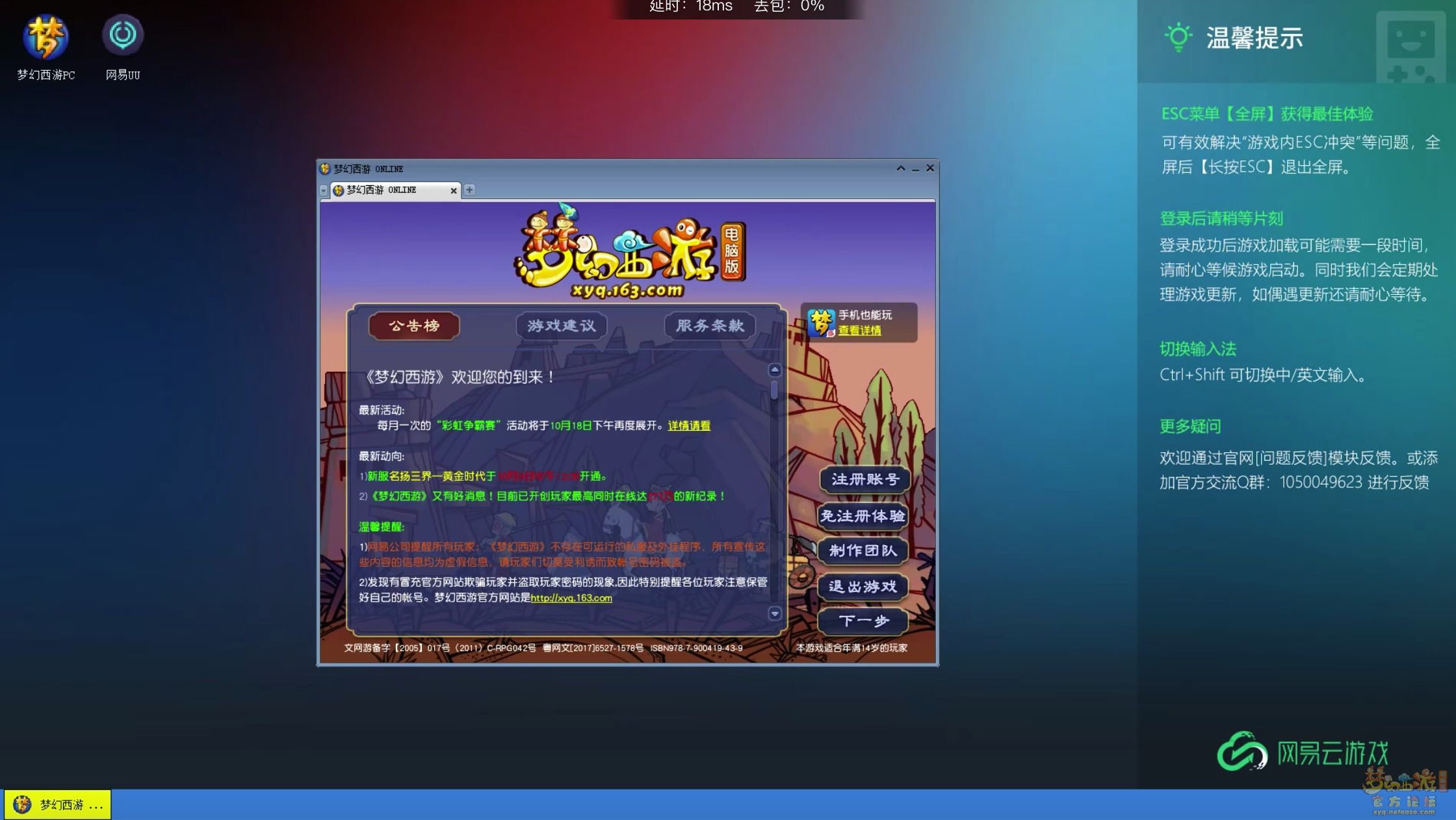This screenshot has width=1456, height=820.
Task: Click the 注册账号 button
Action: (864, 480)
